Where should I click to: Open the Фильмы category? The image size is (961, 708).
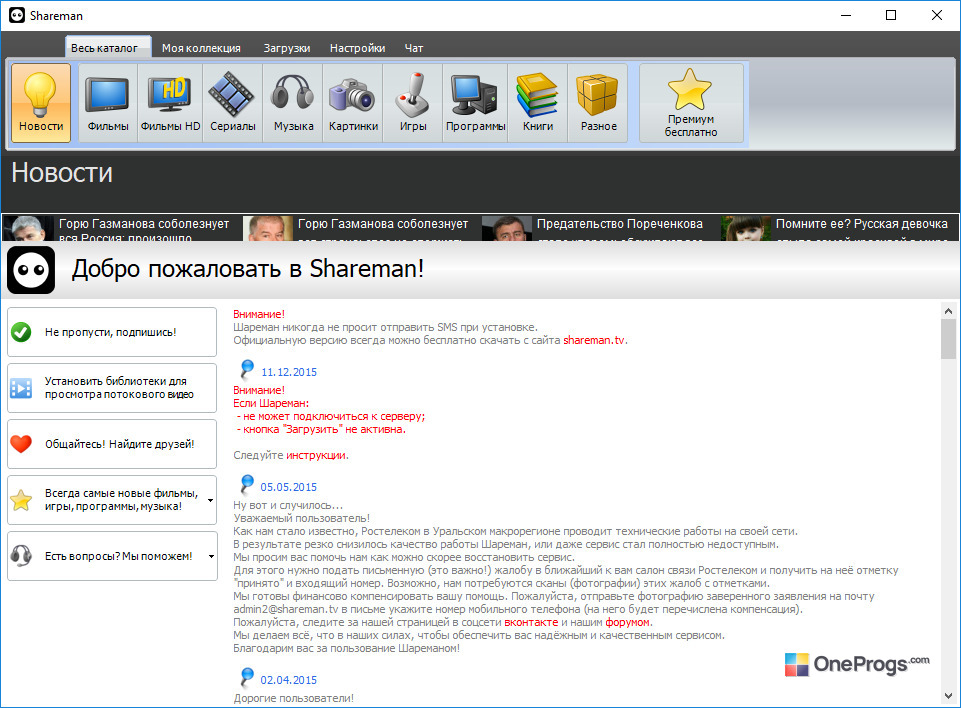click(108, 103)
